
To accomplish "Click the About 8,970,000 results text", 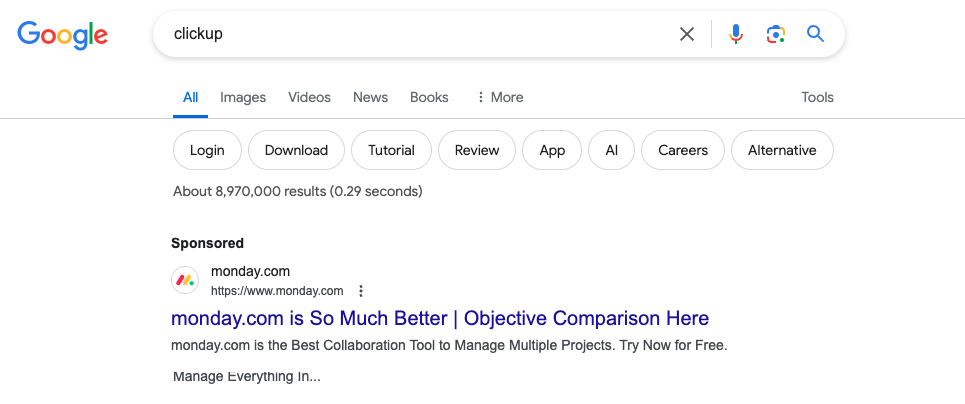I will pos(298,192).
